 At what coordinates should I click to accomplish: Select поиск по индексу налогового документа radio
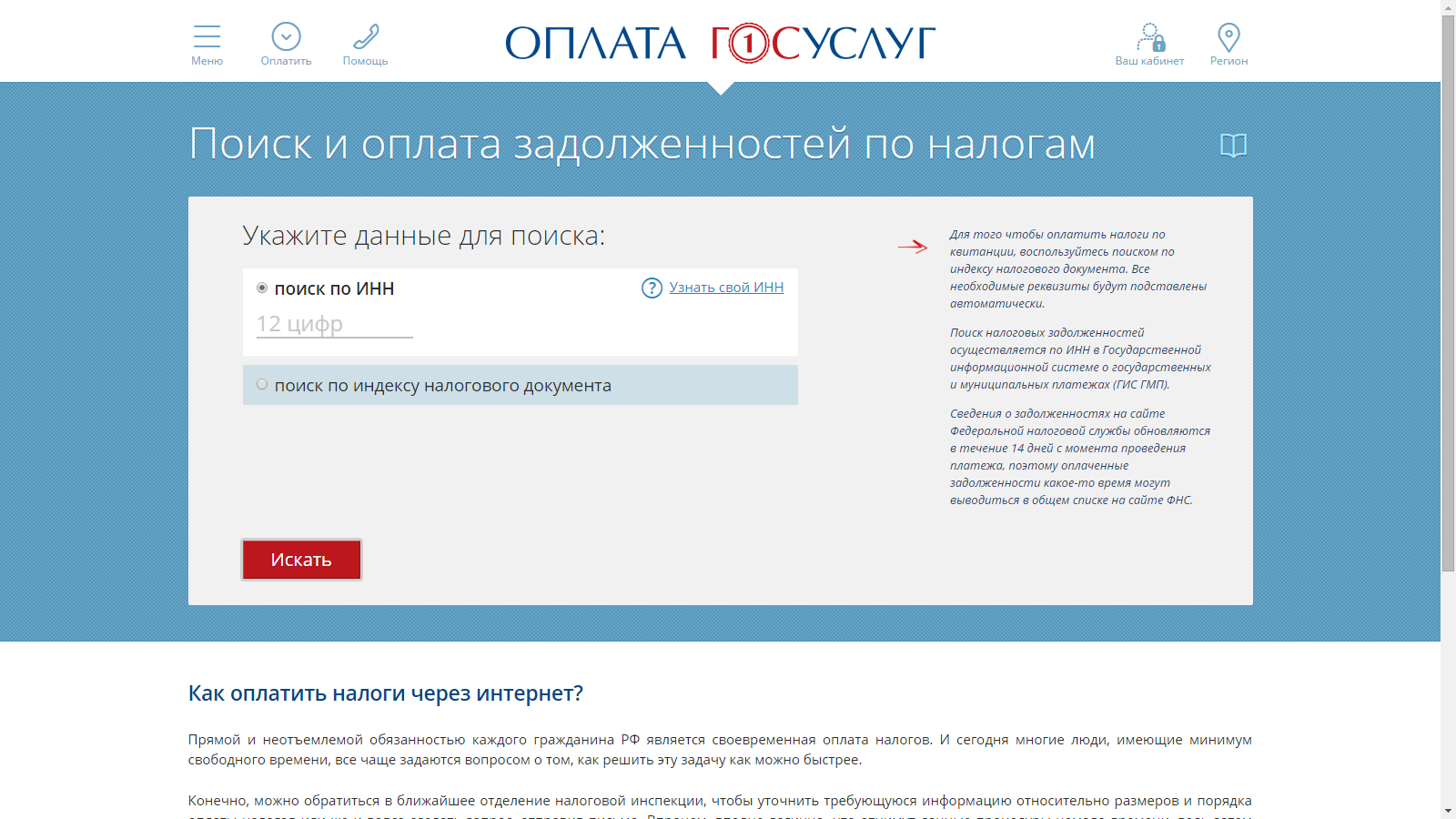262,384
